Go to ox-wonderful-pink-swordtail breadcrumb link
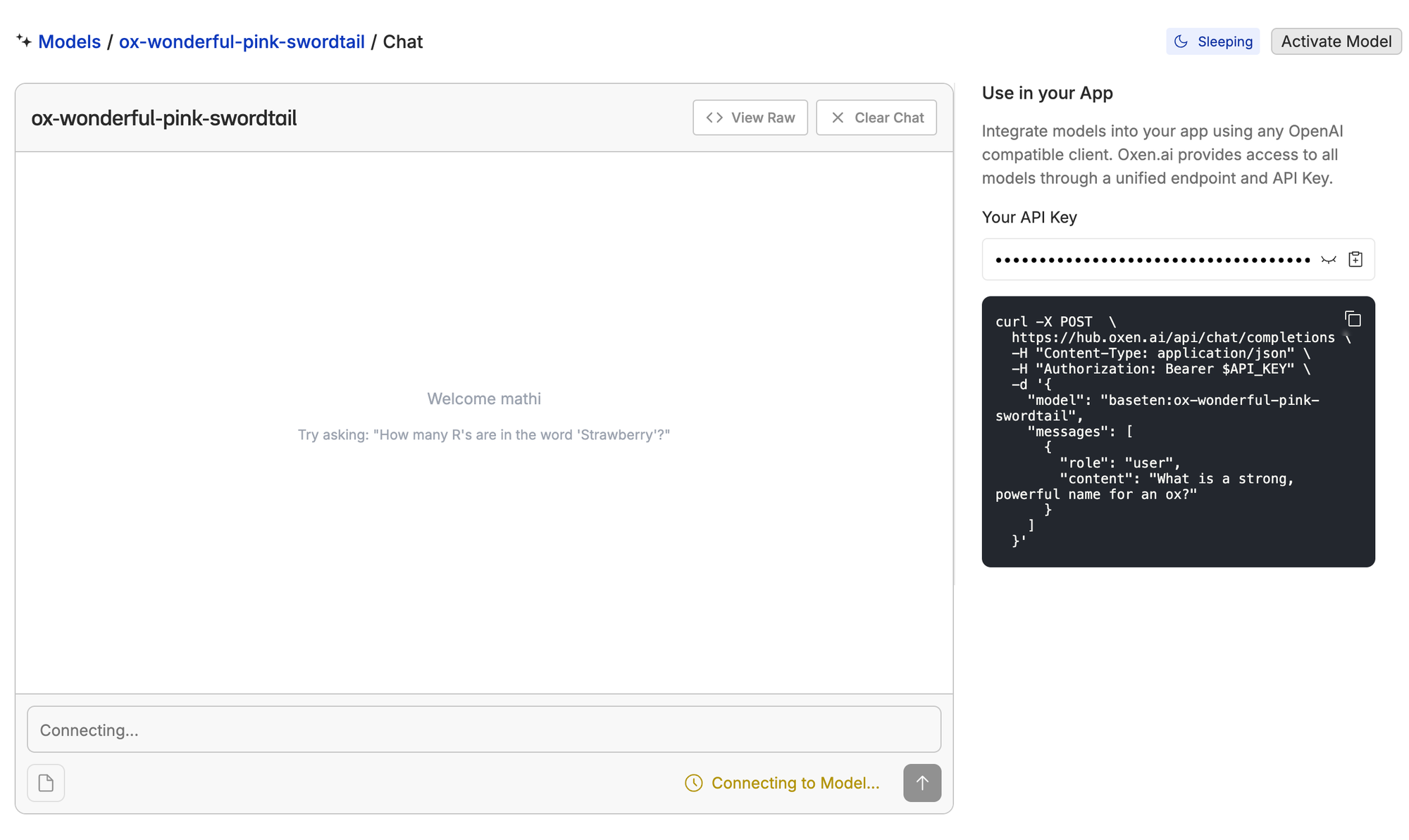Viewport: 1409px width, 840px height. point(242,42)
